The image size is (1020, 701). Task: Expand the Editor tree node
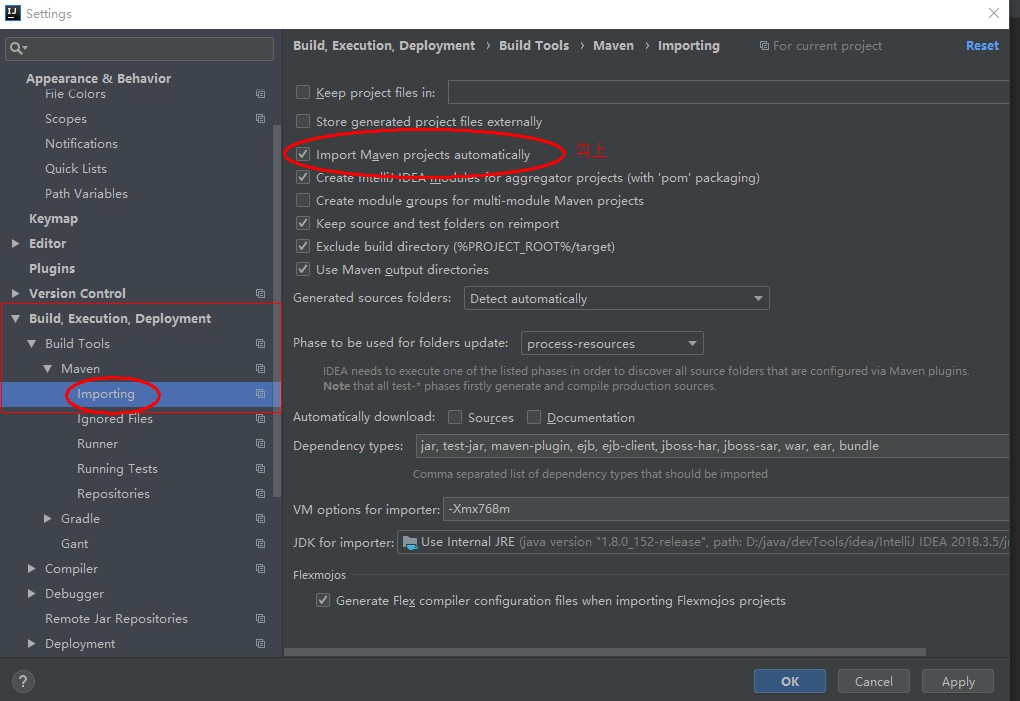pyautogui.click(x=16, y=243)
